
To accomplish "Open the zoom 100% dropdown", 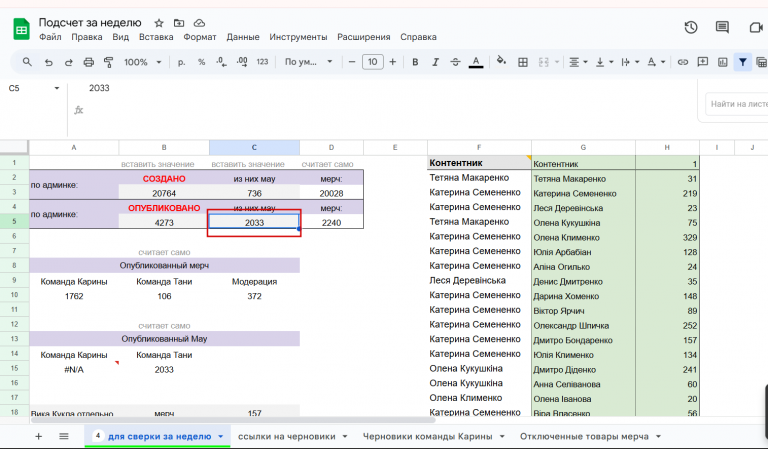I will click(143, 62).
